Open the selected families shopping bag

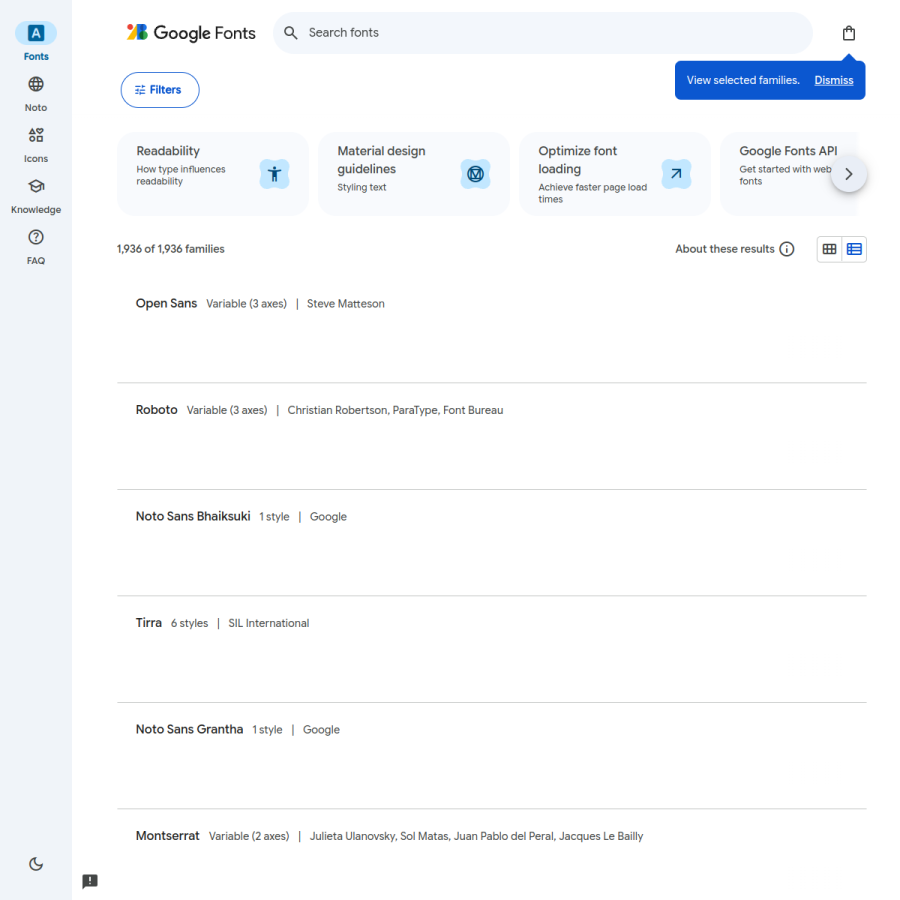(x=849, y=33)
